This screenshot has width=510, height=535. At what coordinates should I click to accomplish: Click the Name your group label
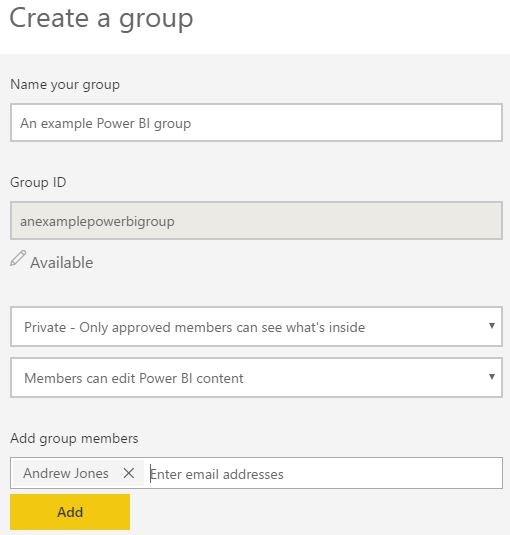pos(65,85)
